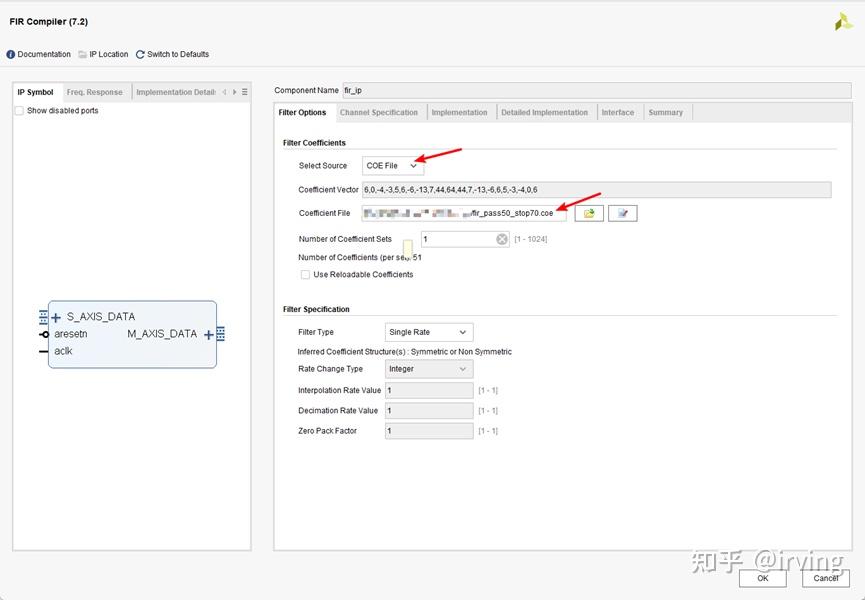Expand M_AXIS_DATA port plus icon
Viewport: 865px width, 600px height.
coord(209,335)
